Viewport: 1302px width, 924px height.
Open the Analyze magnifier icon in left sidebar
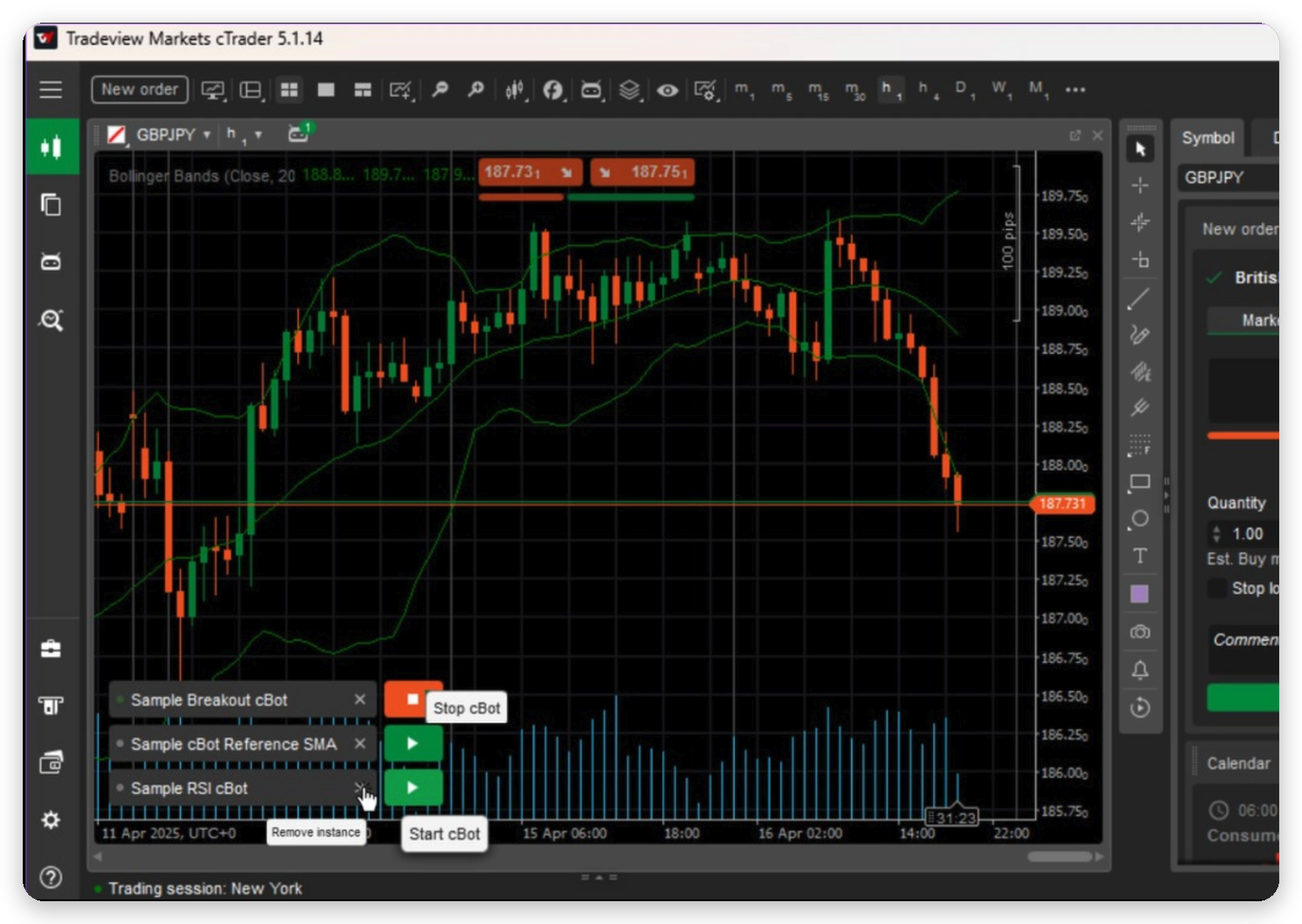[51, 319]
